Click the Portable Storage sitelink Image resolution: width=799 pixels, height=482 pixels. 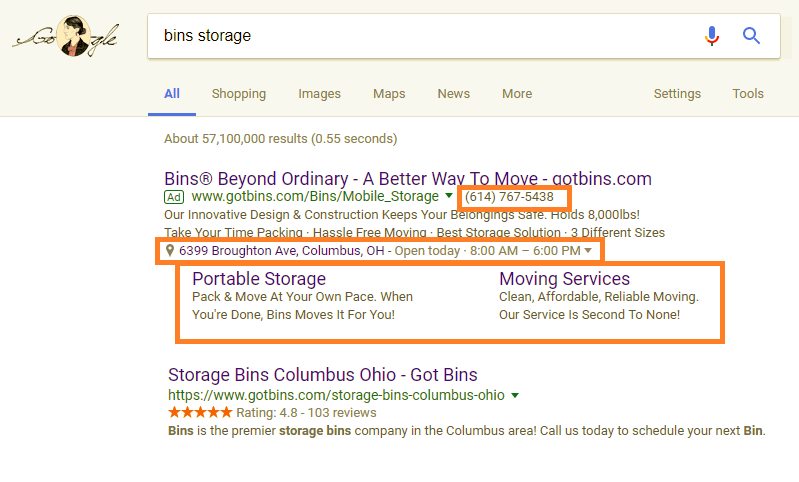coord(259,279)
